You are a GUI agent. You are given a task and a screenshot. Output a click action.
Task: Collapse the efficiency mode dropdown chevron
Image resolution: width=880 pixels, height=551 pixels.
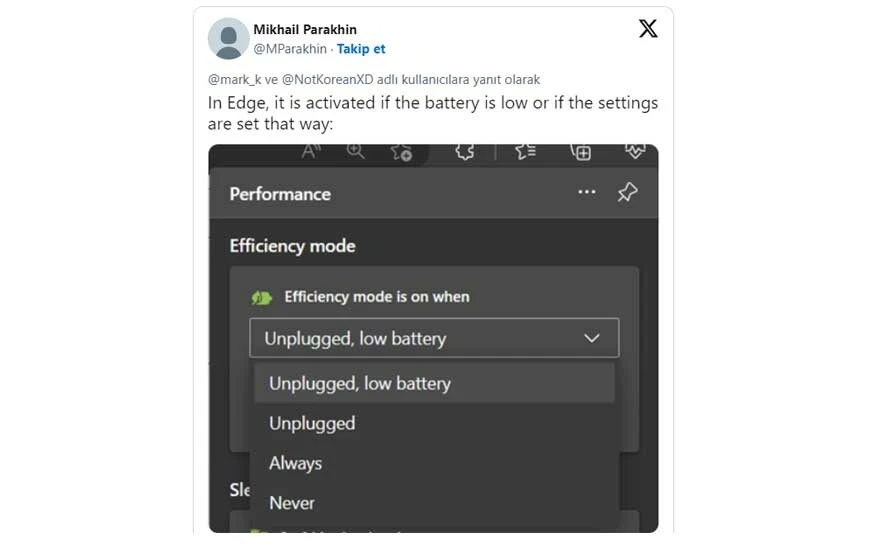pyautogui.click(x=592, y=338)
